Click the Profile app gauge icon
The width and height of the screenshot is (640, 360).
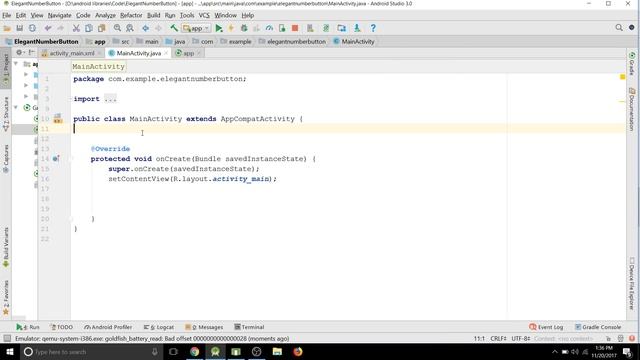coord(269,28)
